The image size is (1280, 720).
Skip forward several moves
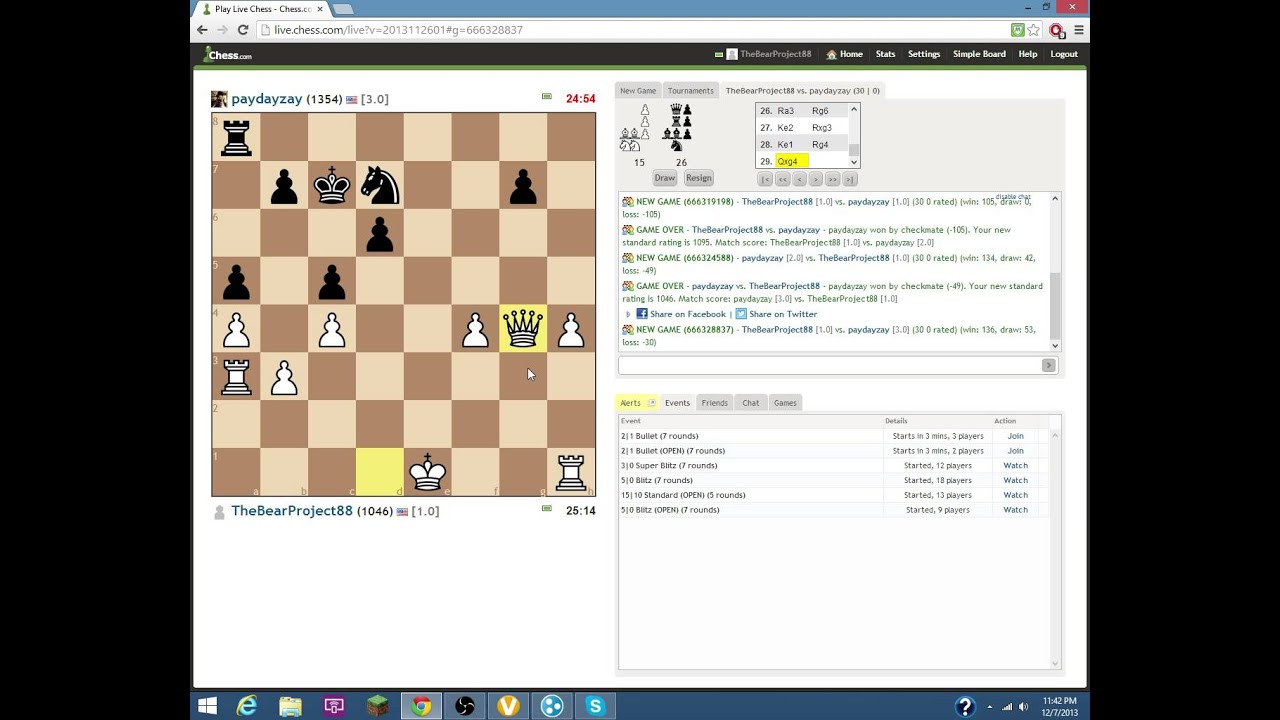pos(832,179)
